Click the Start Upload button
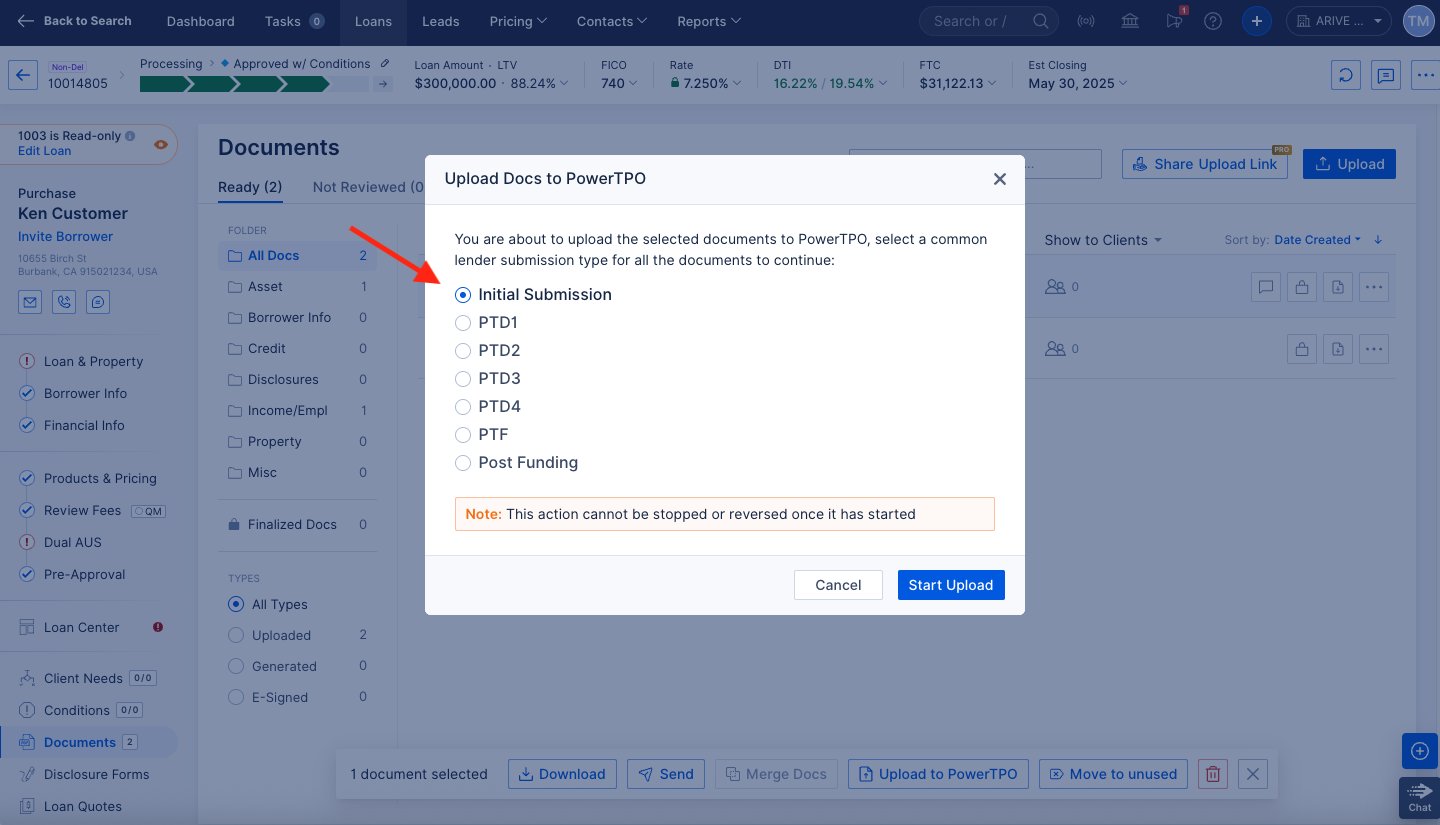The image size is (1440, 825). [951, 585]
